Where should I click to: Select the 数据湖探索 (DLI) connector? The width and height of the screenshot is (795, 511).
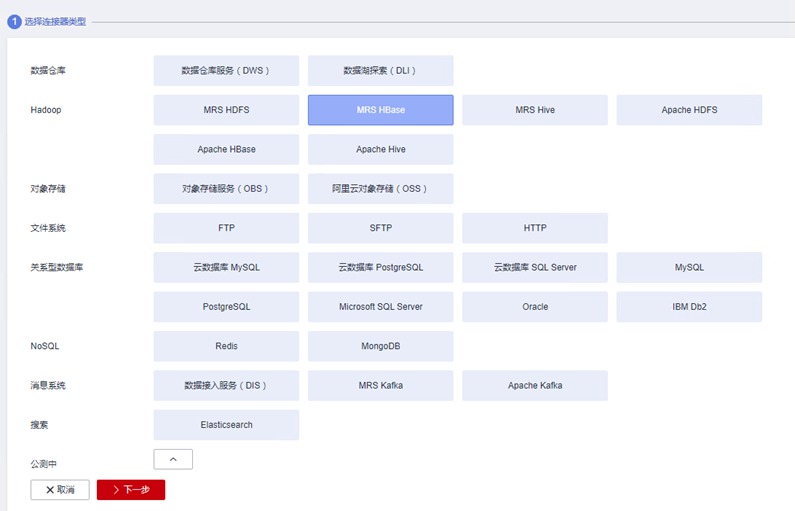tap(380, 71)
